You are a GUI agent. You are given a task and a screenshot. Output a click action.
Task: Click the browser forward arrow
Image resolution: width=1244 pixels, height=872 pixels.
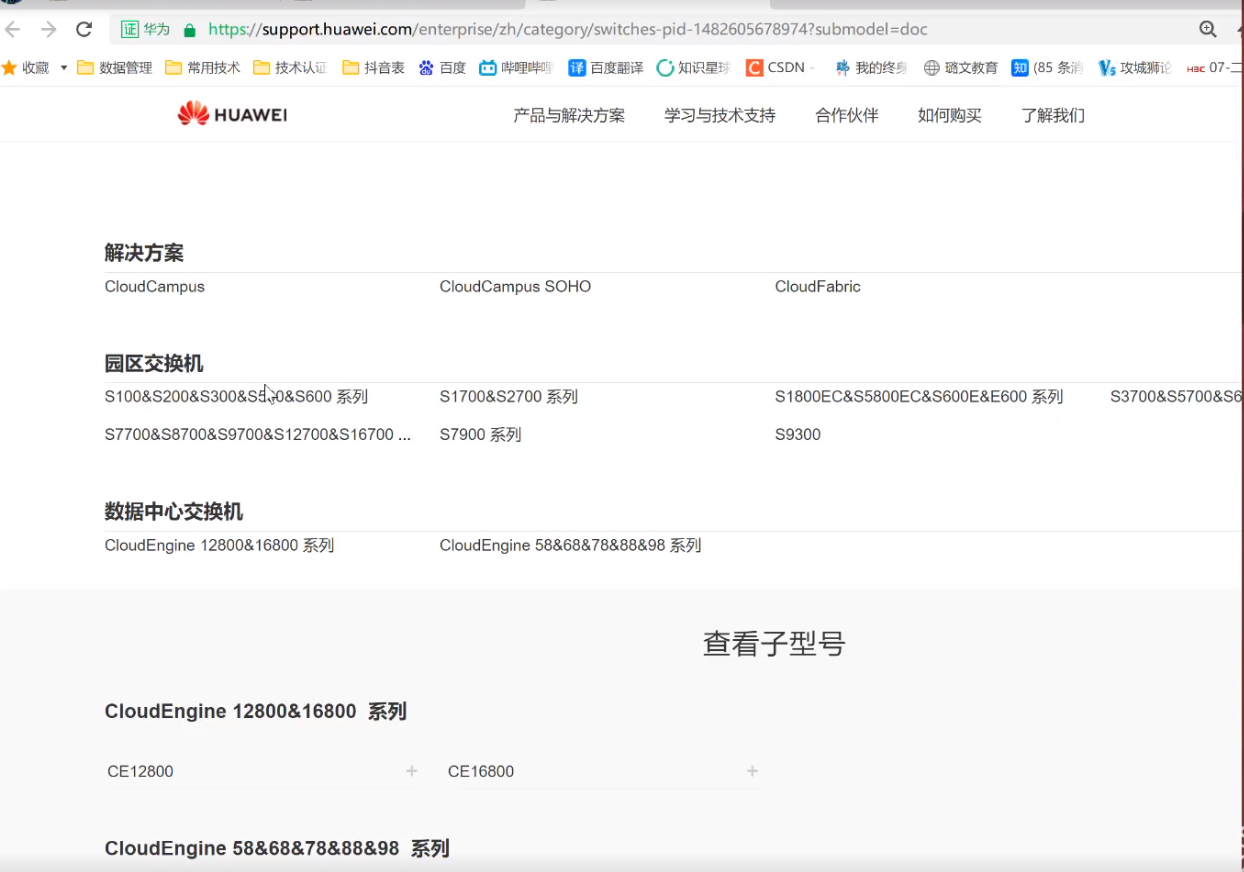pyautogui.click(x=48, y=29)
